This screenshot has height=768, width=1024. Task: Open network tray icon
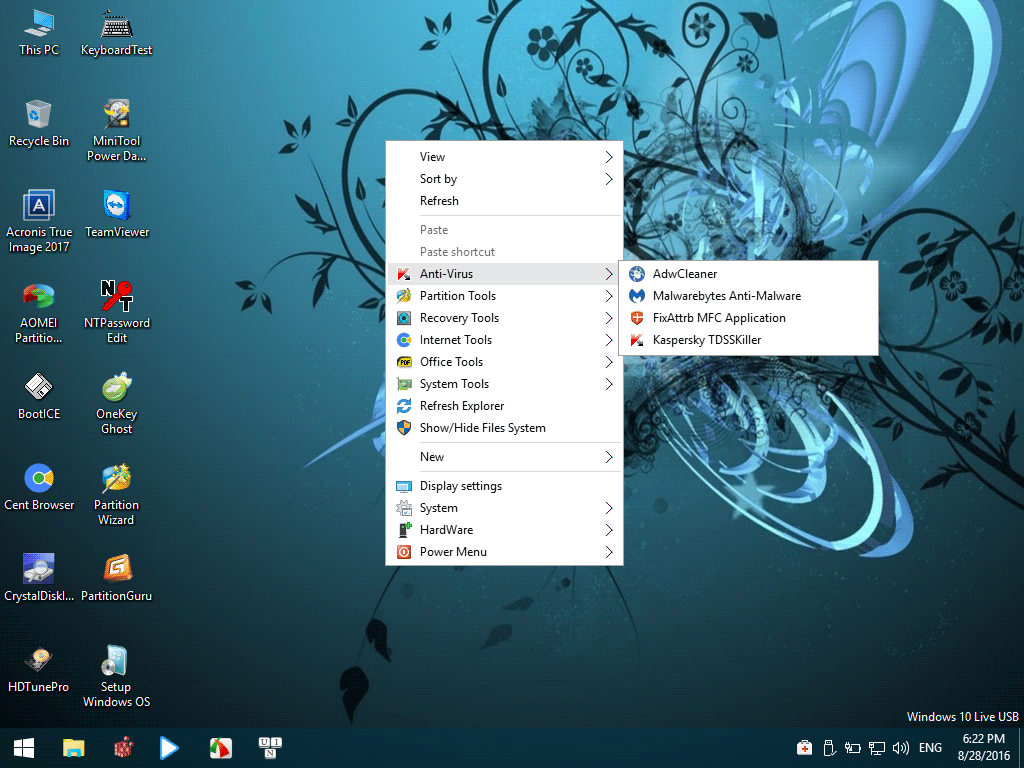[x=876, y=748]
